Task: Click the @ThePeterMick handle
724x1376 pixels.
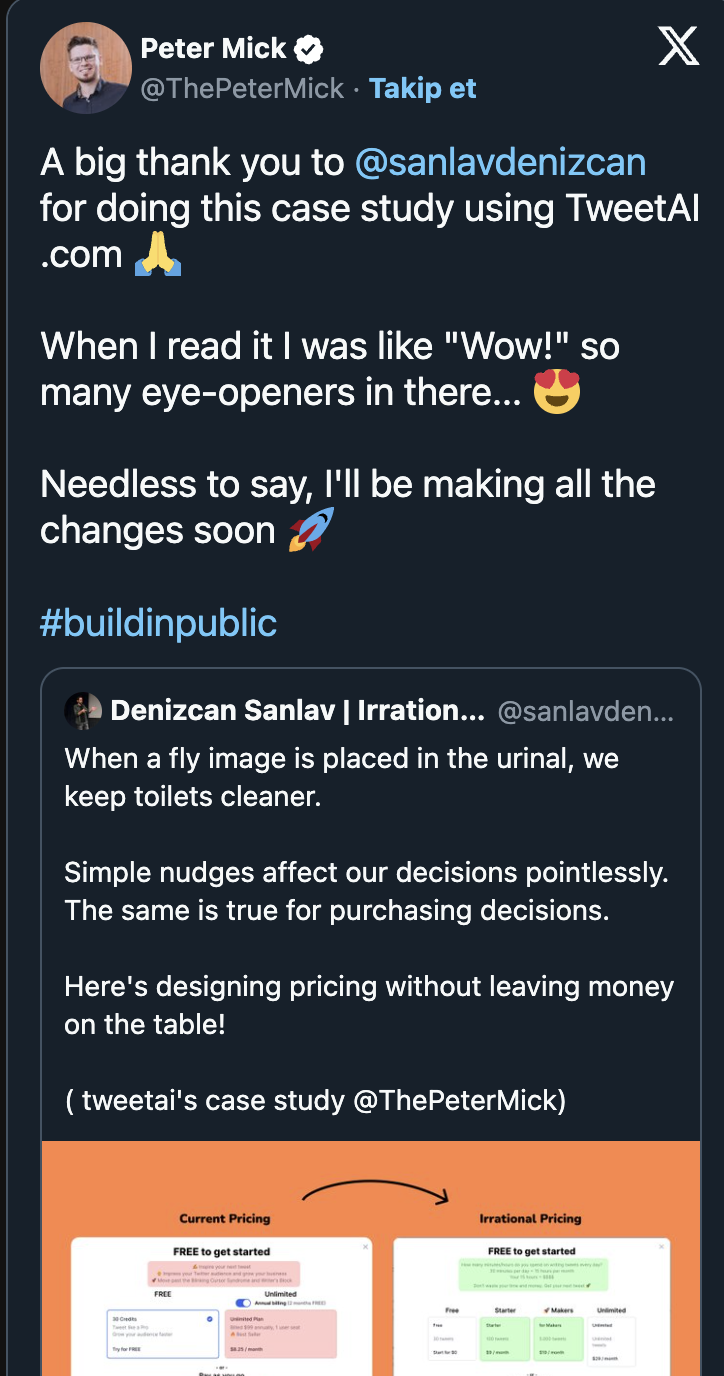Action: click(242, 88)
